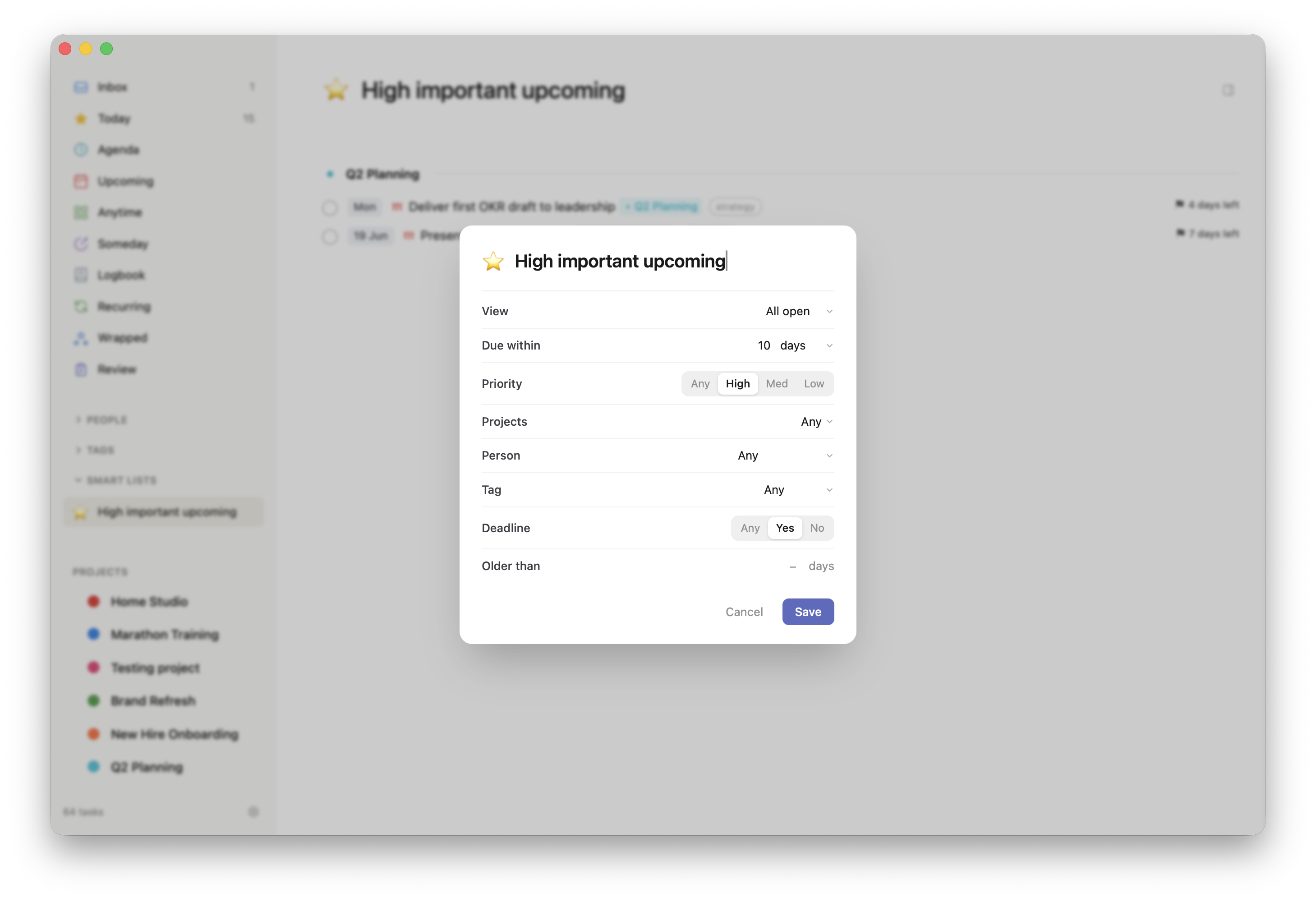Click the star icon in the dialog title

coord(492,261)
